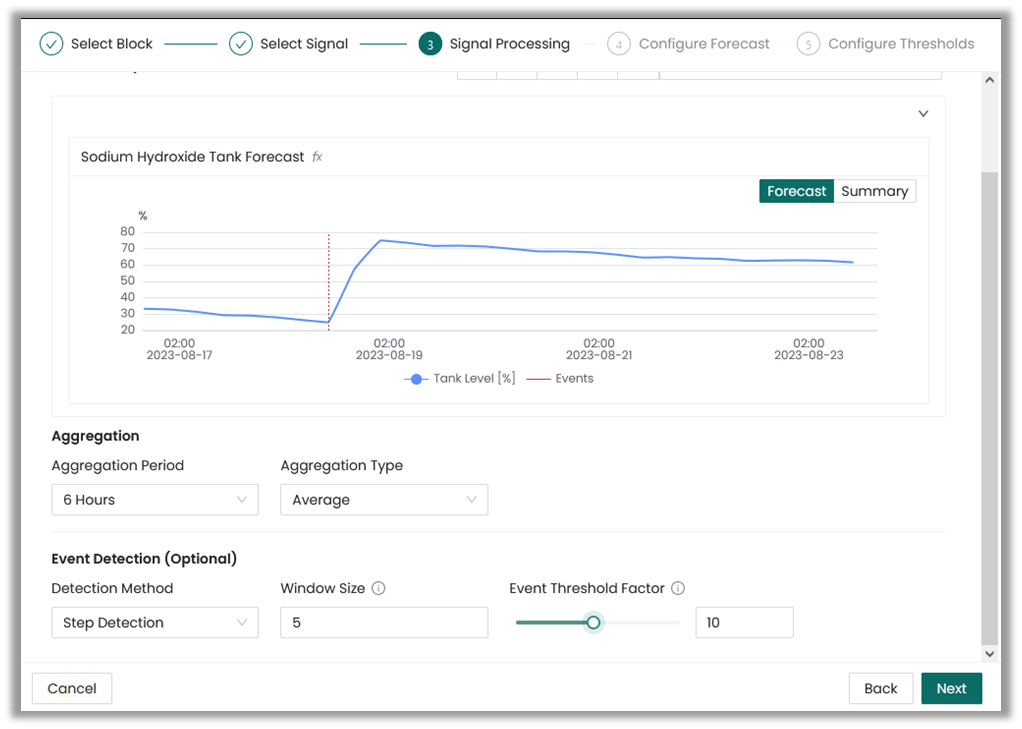Click the Window Size input field
The image size is (1022, 729).
(x=384, y=623)
